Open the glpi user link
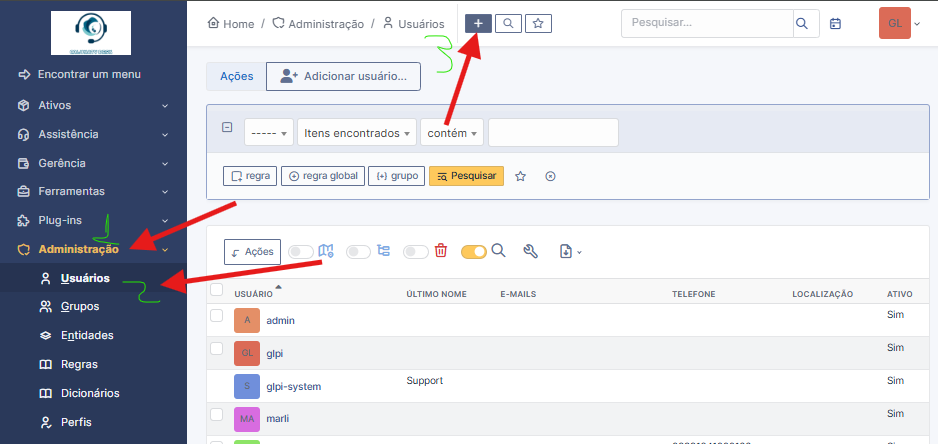The image size is (938, 444). coord(275,354)
